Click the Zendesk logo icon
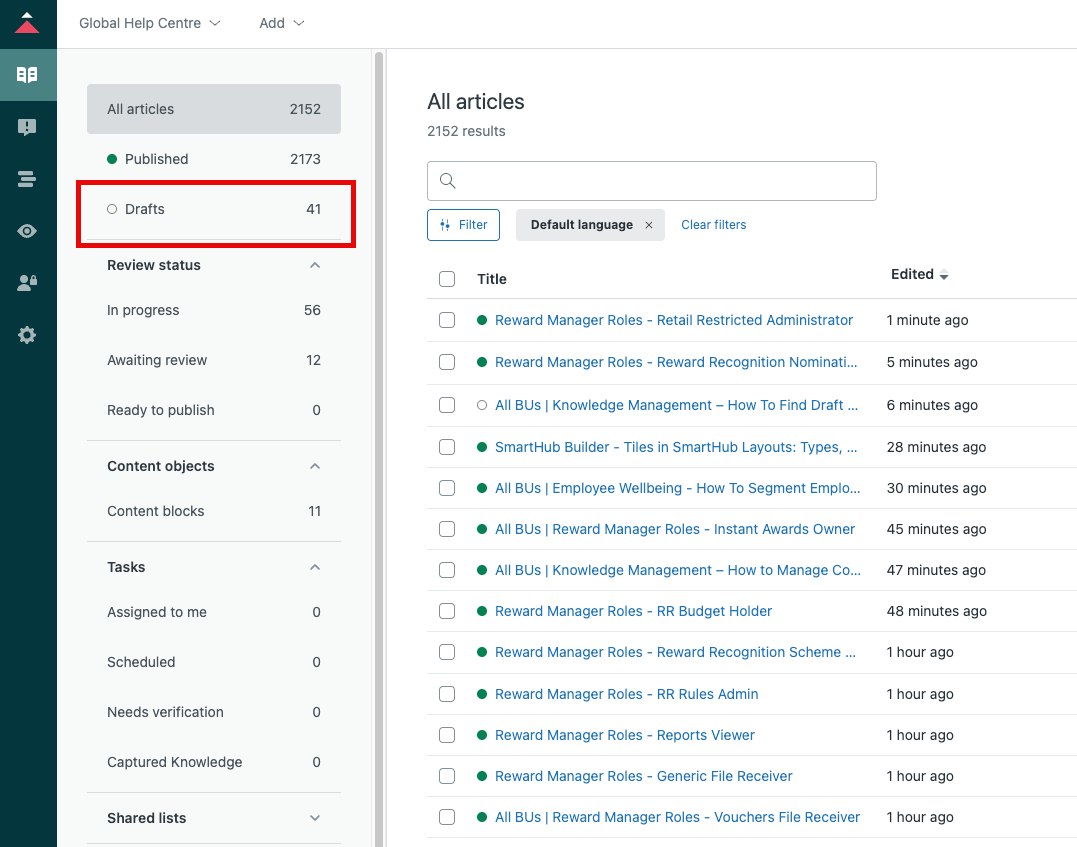1077x847 pixels. tap(27, 23)
